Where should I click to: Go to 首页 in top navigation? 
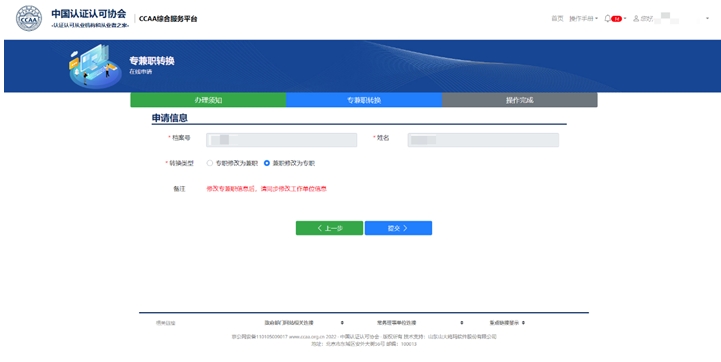(557, 19)
